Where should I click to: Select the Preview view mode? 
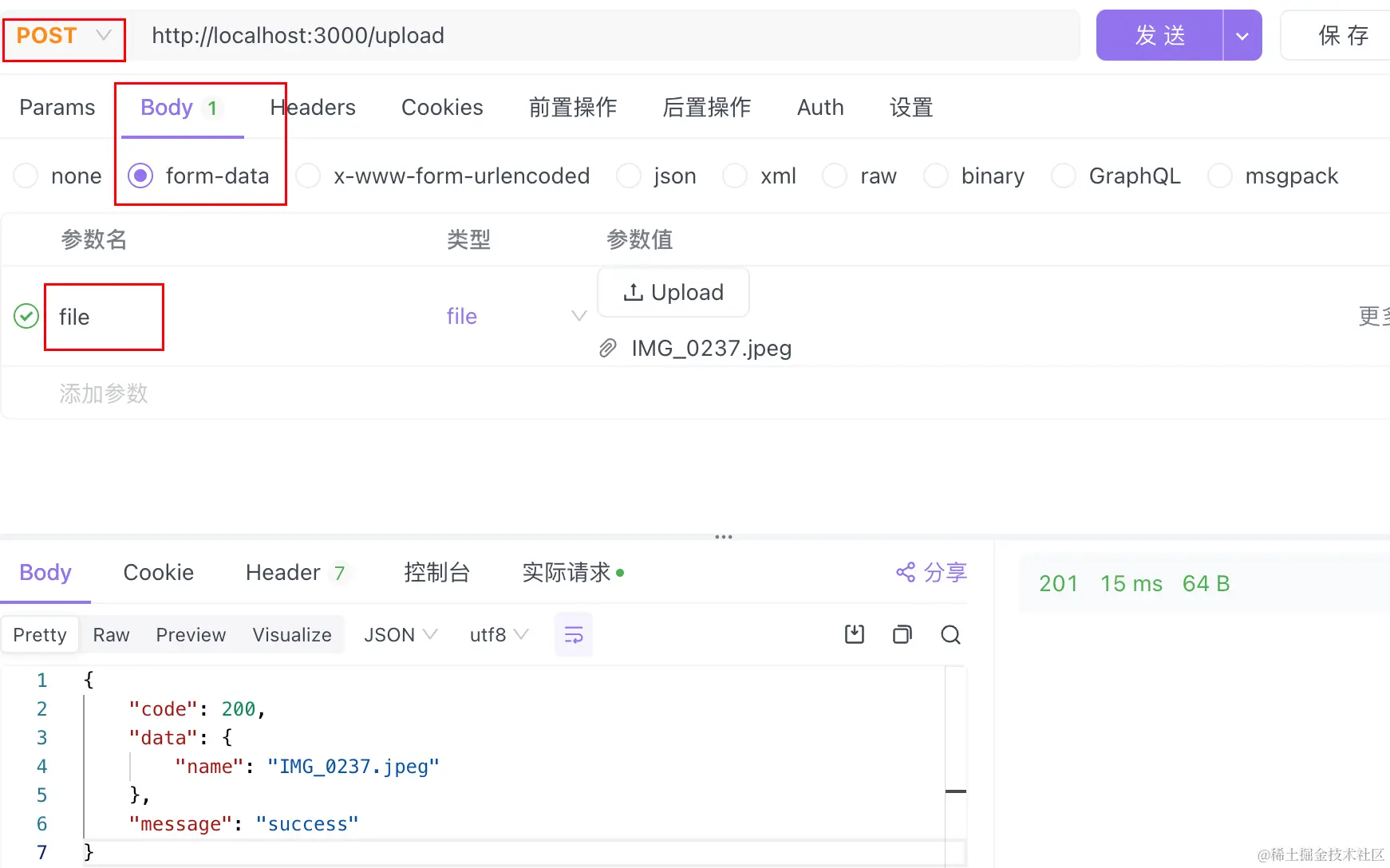(191, 634)
